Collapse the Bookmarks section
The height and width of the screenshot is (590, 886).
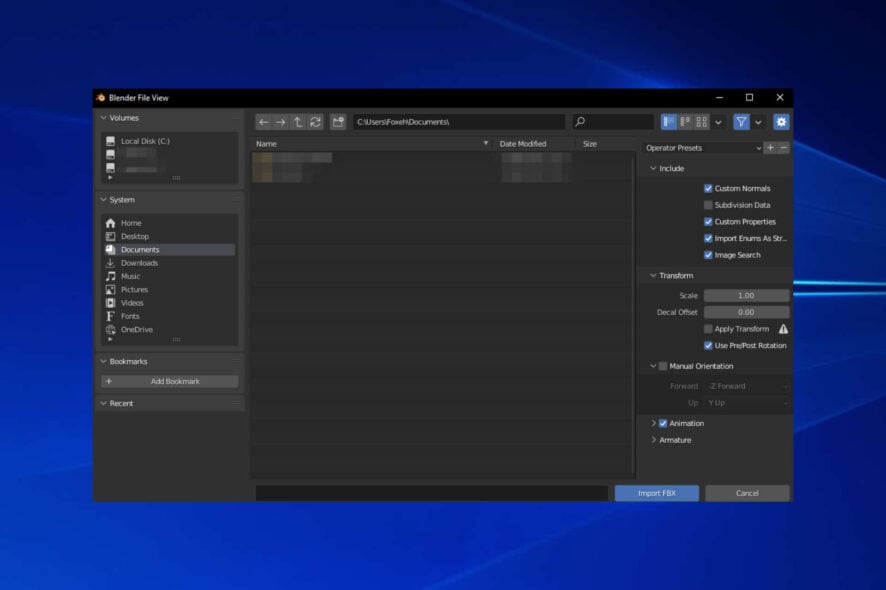(x=103, y=361)
